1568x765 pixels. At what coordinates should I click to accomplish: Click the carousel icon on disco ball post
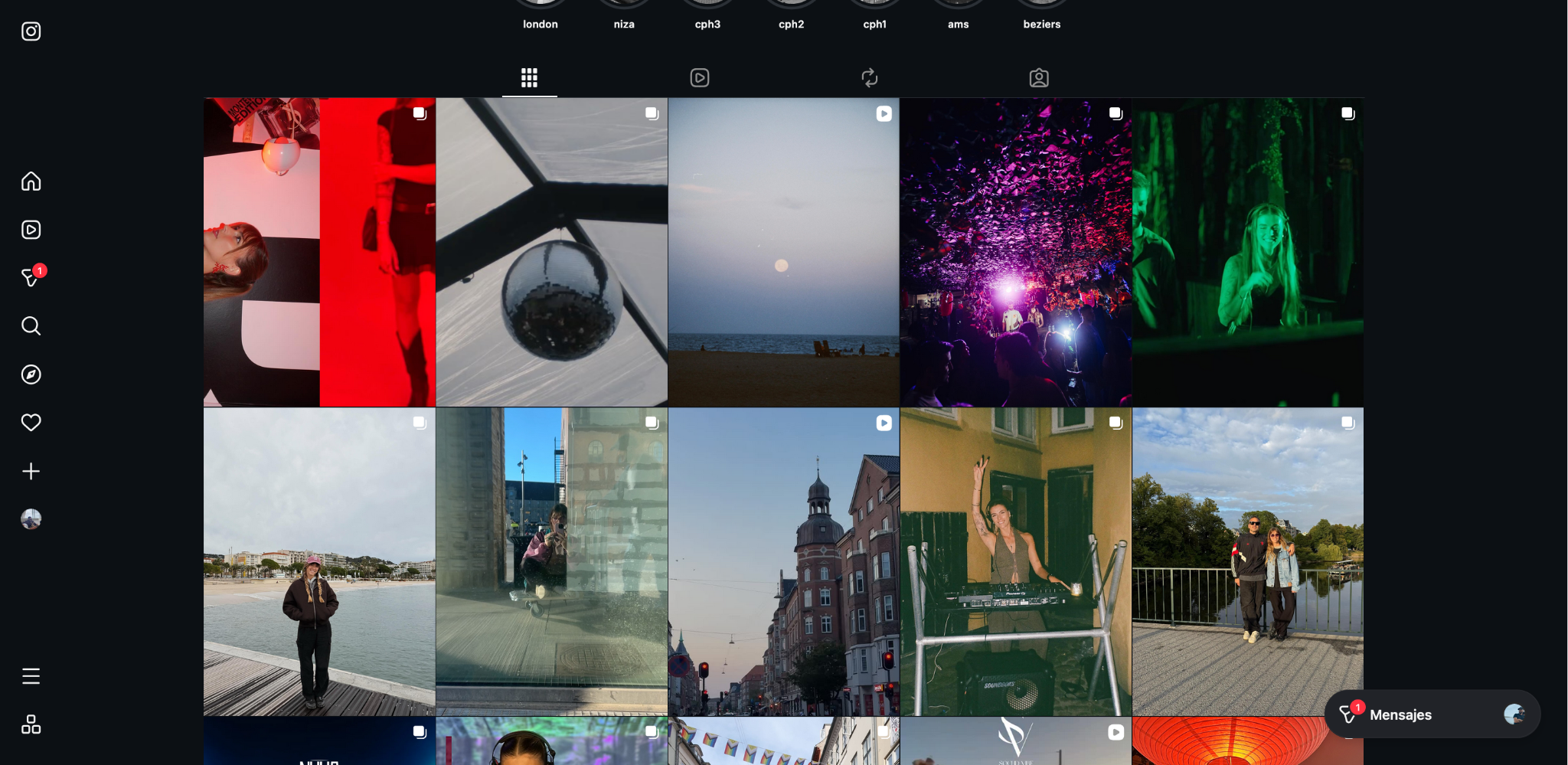652,113
